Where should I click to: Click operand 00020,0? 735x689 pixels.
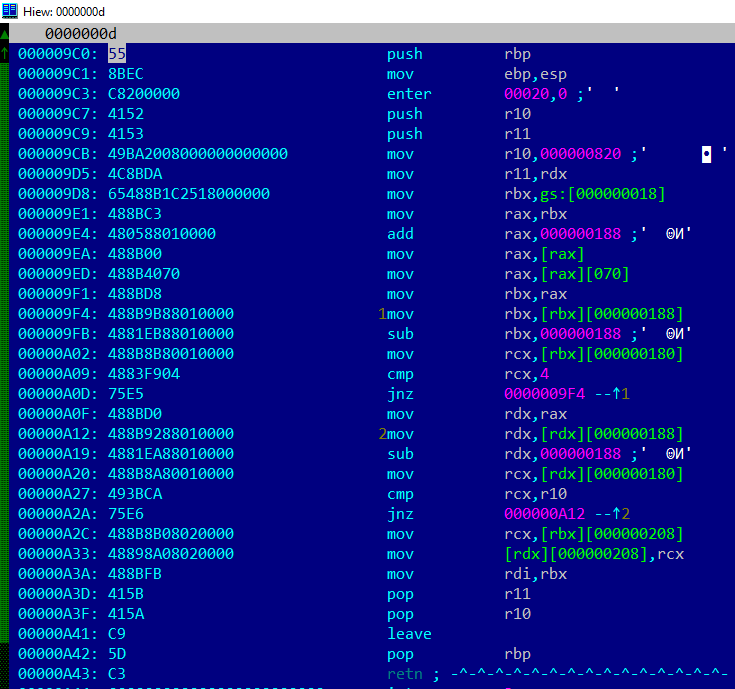535,94
